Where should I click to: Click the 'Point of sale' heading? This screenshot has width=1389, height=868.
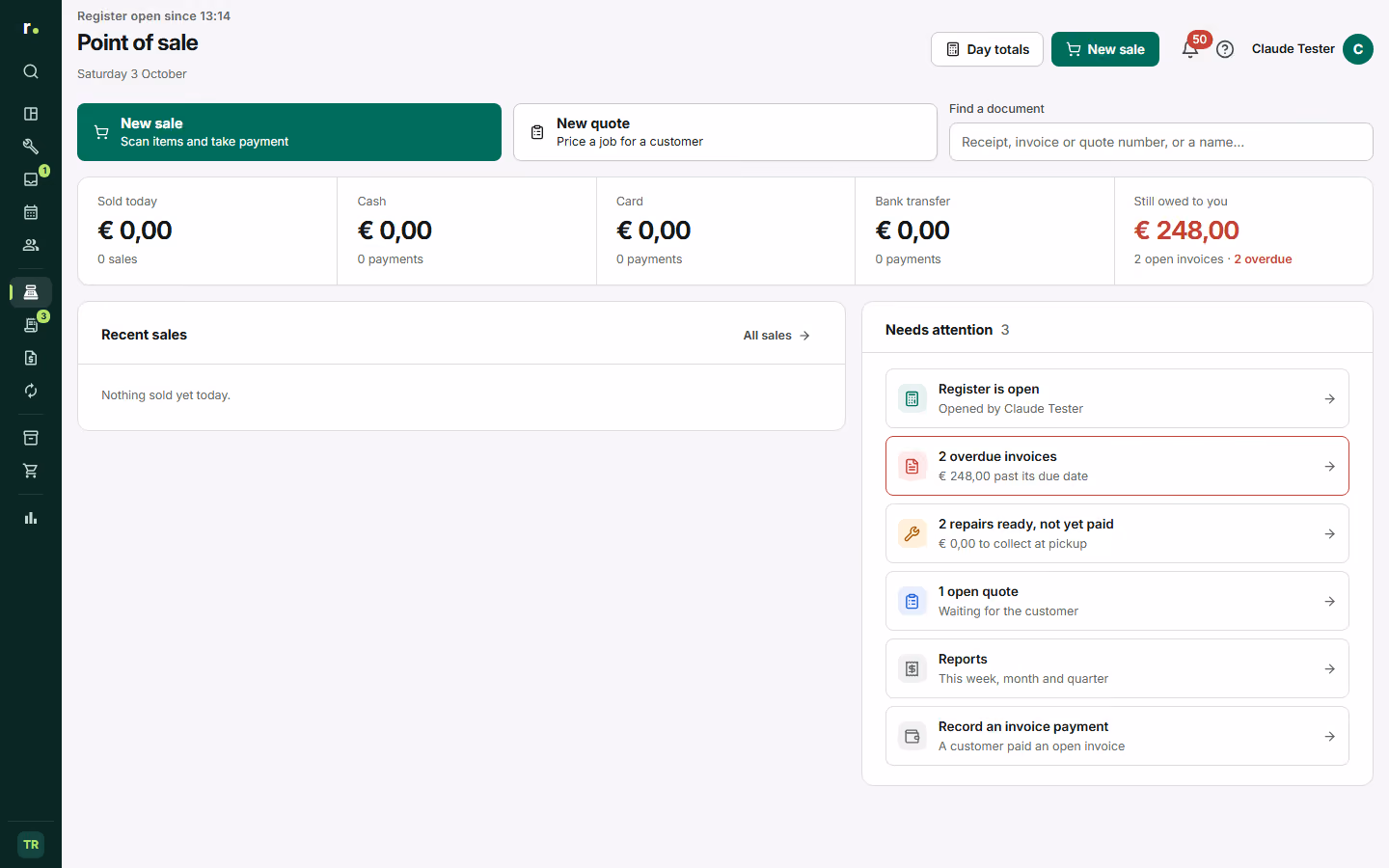click(138, 42)
